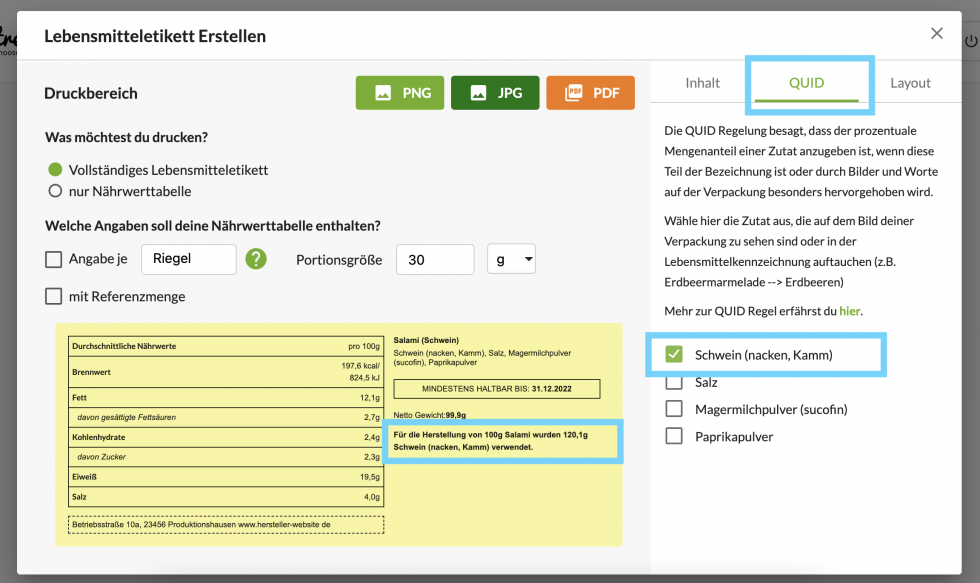Viewport: 980px width, 583px height.
Task: Download the label as PDF
Action: pyautogui.click(x=590, y=93)
